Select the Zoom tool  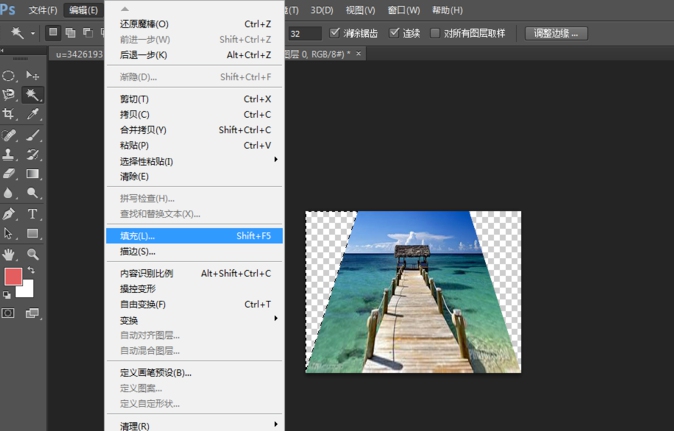33,254
